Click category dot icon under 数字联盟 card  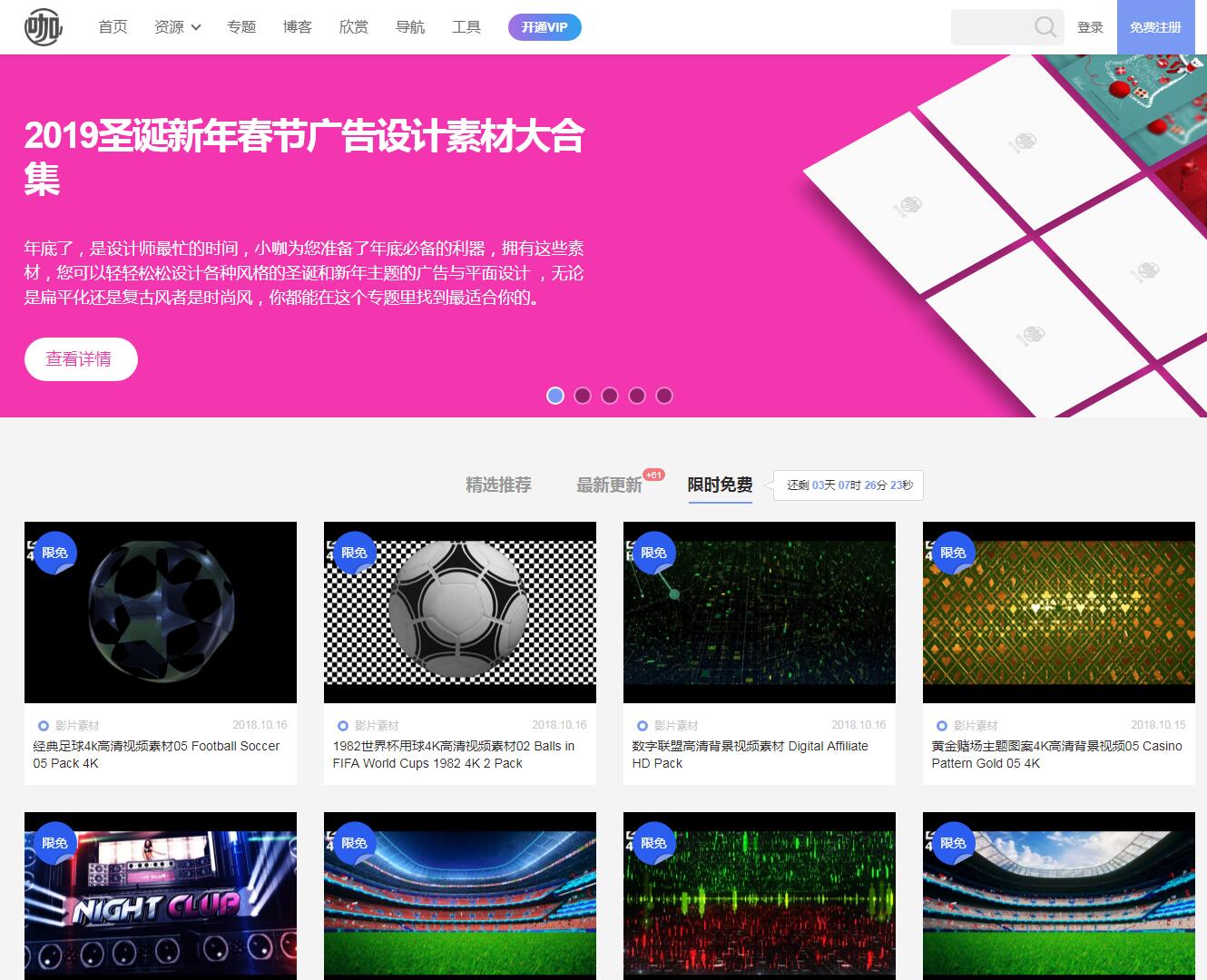pos(642,726)
